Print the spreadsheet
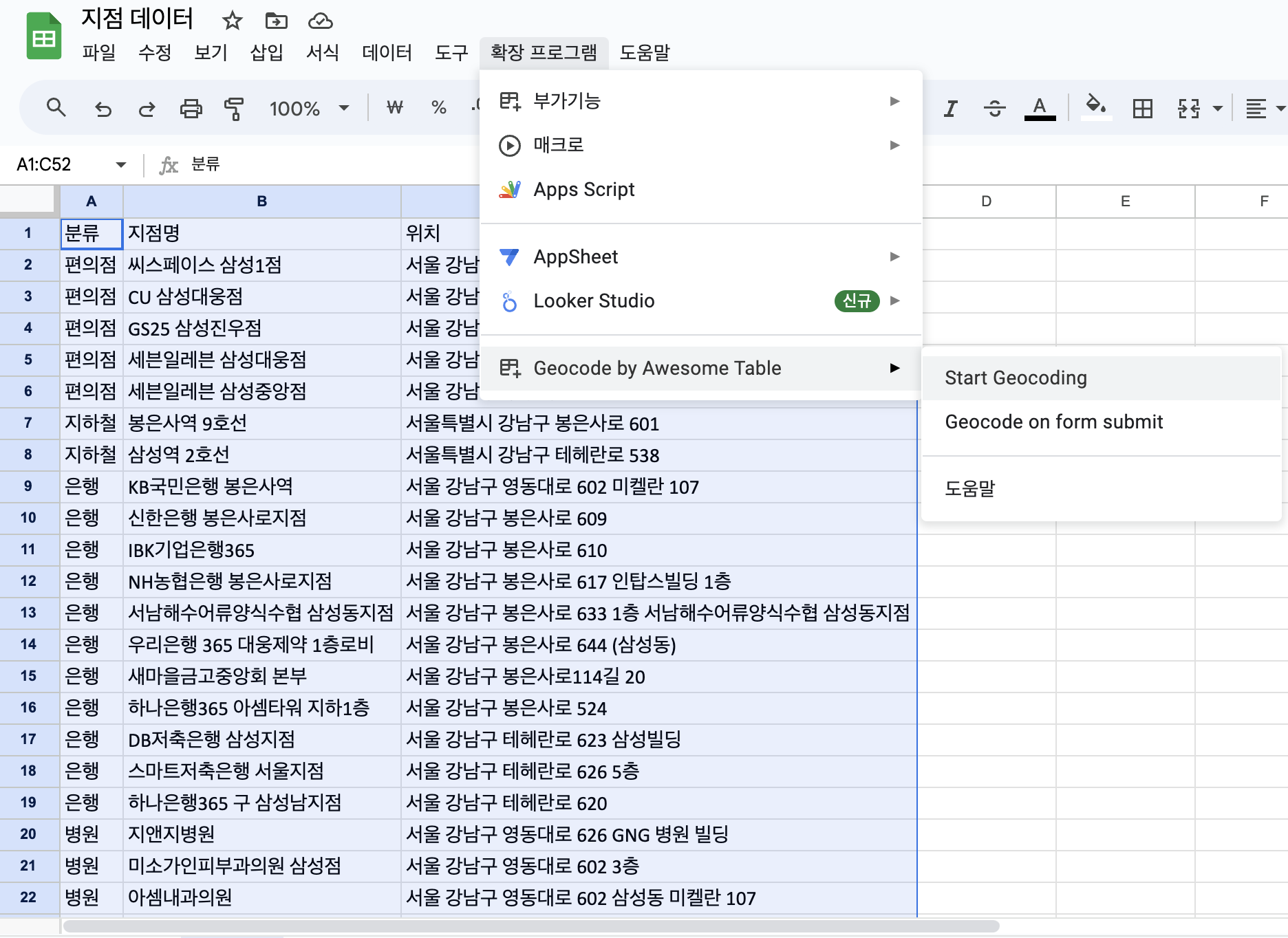The width and height of the screenshot is (1288, 938). point(191,108)
